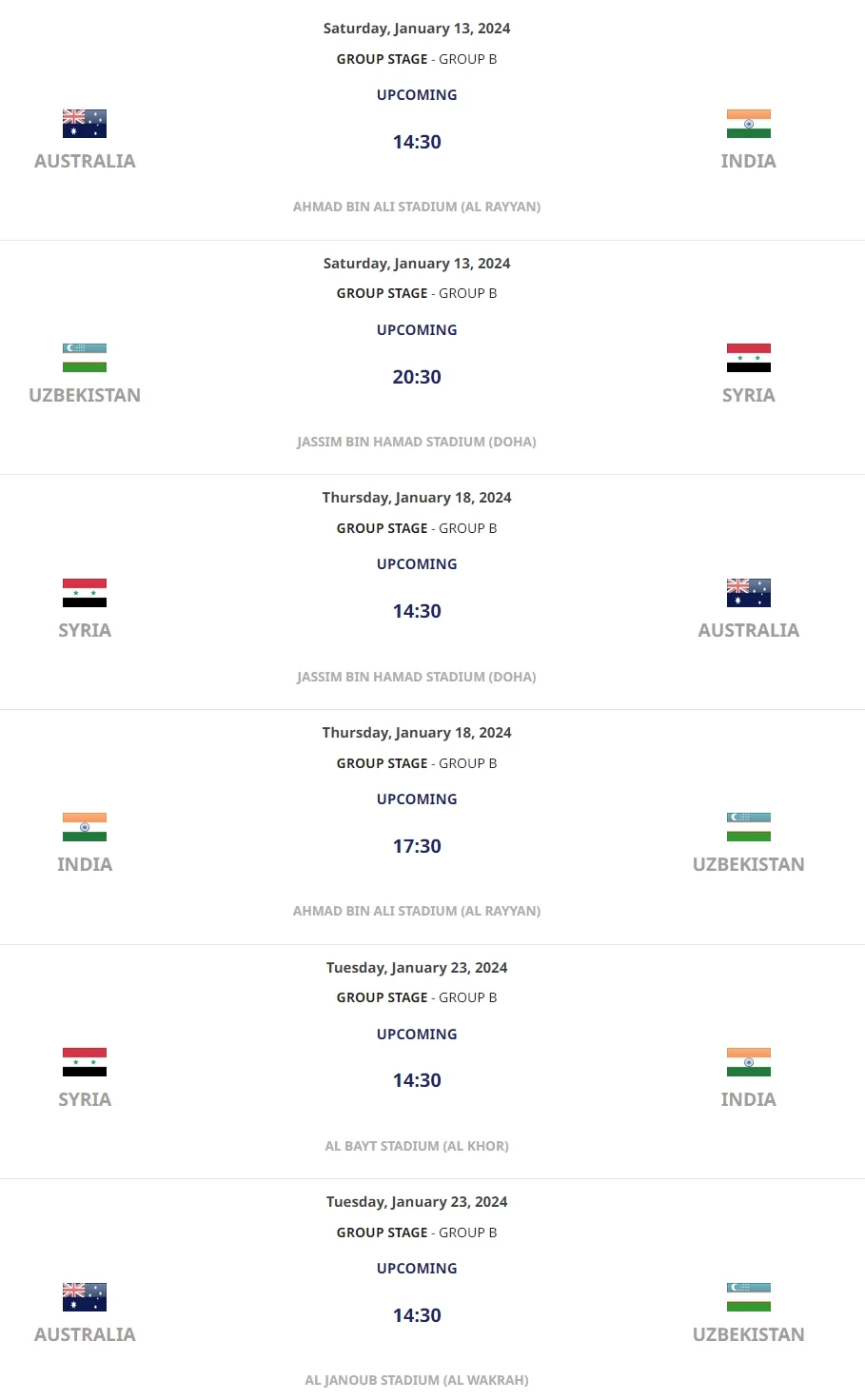
Task: Click Australia flag in Australia vs India match
Action: [85, 124]
